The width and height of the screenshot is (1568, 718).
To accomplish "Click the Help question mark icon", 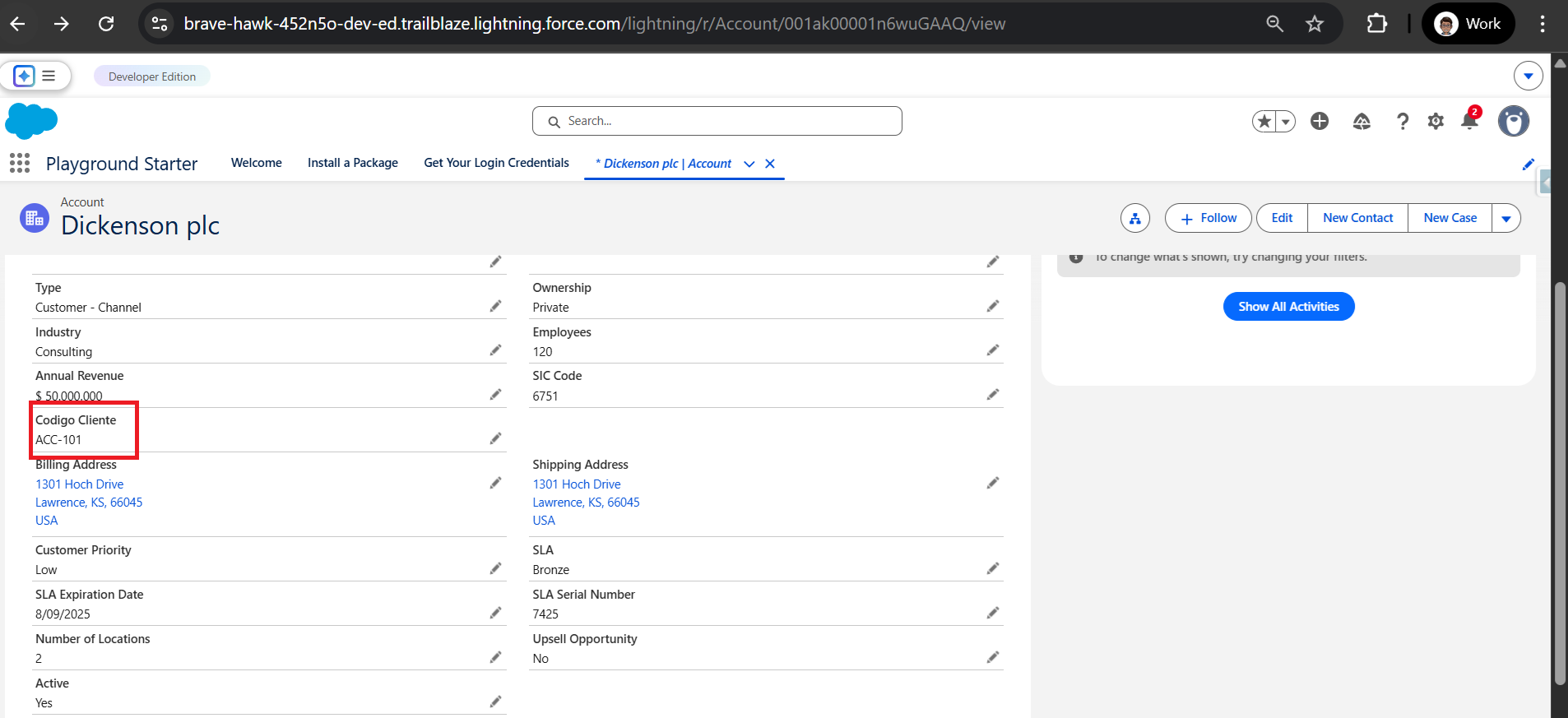I will pyautogui.click(x=1403, y=122).
